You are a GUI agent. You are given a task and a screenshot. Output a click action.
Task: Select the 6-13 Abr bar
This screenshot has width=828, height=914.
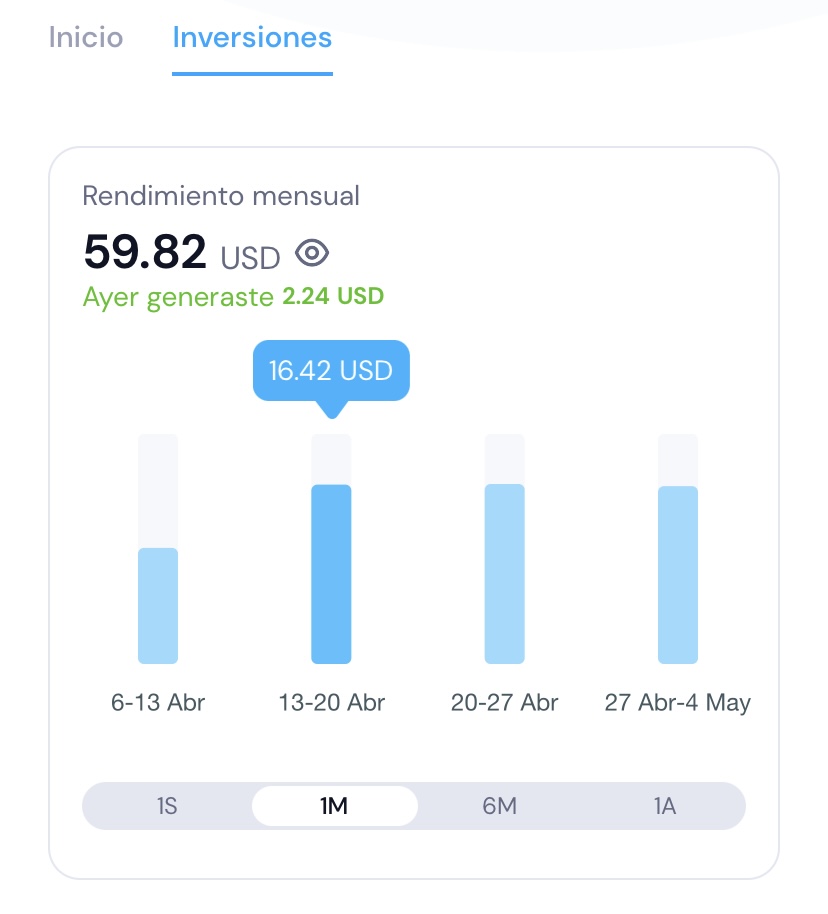click(158, 606)
